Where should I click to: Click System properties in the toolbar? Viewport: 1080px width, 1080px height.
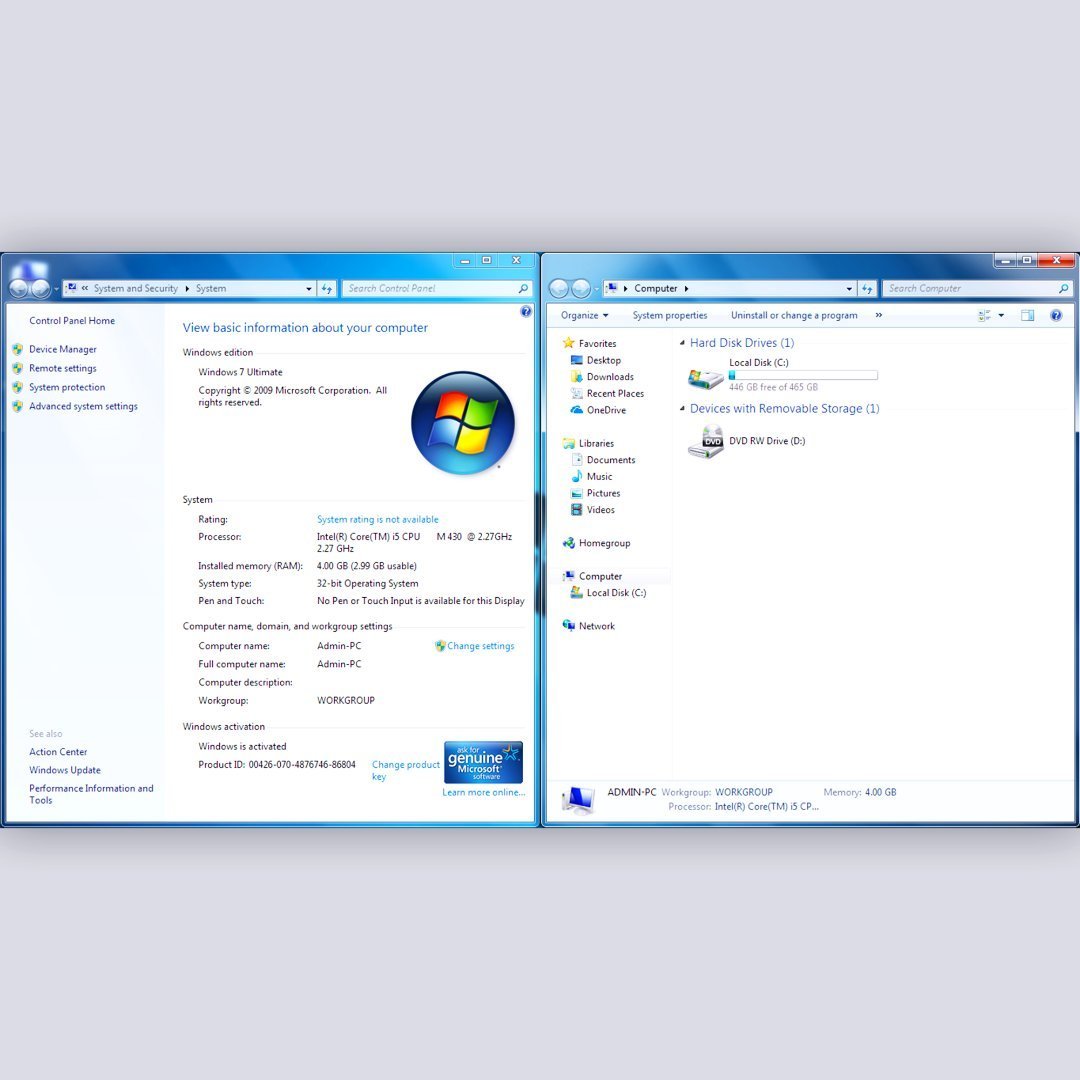pos(670,315)
